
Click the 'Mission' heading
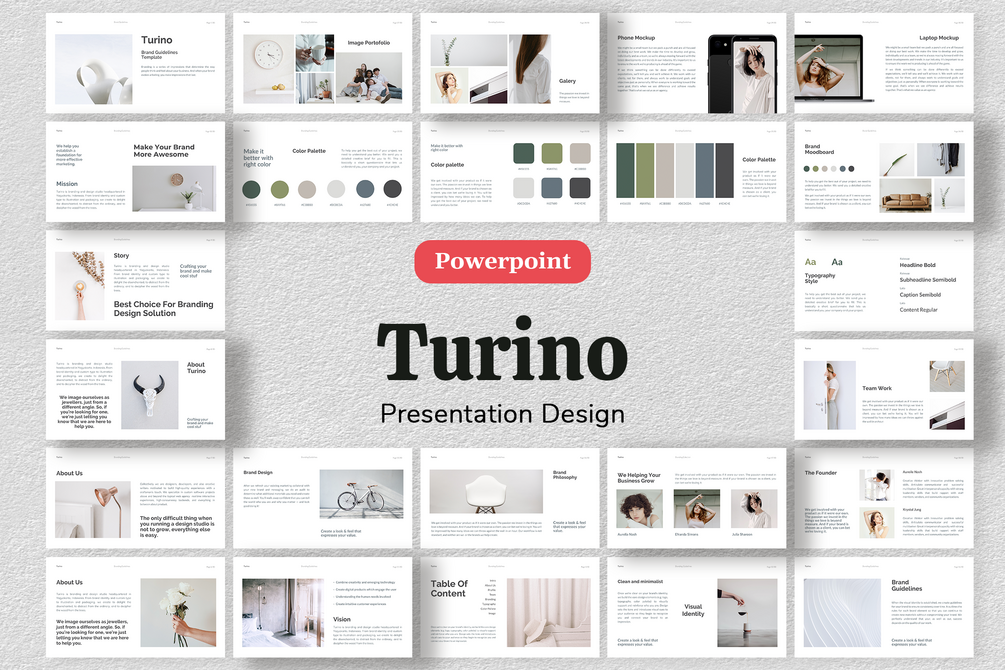coord(67,183)
